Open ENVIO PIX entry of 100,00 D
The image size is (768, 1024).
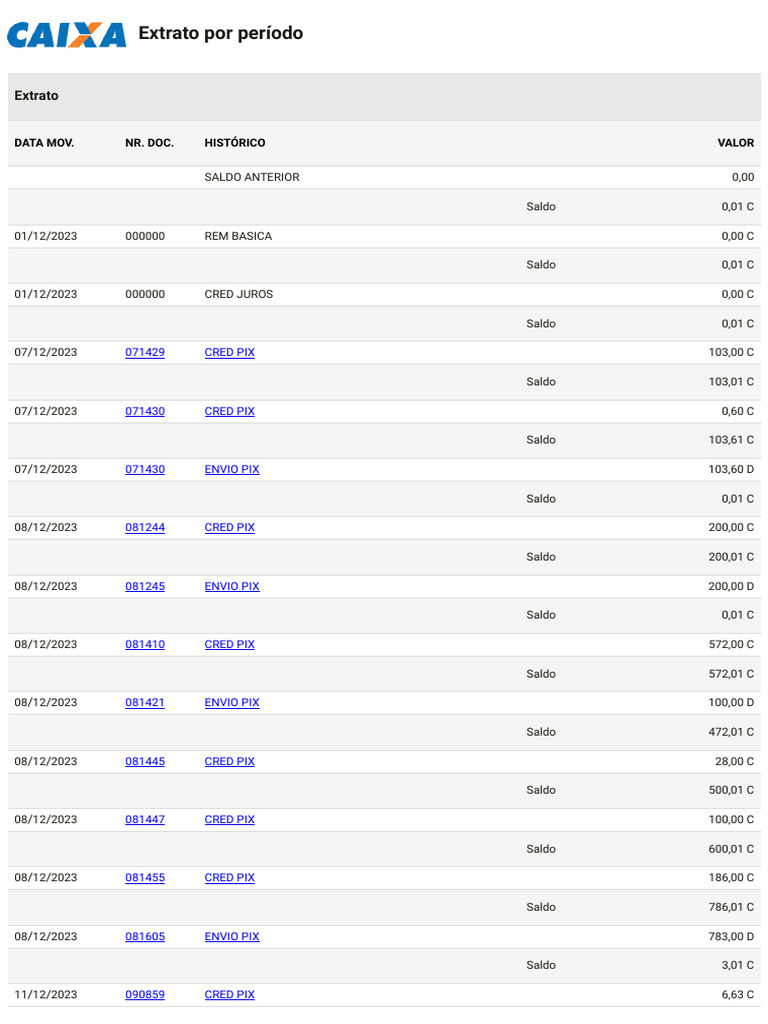(232, 703)
